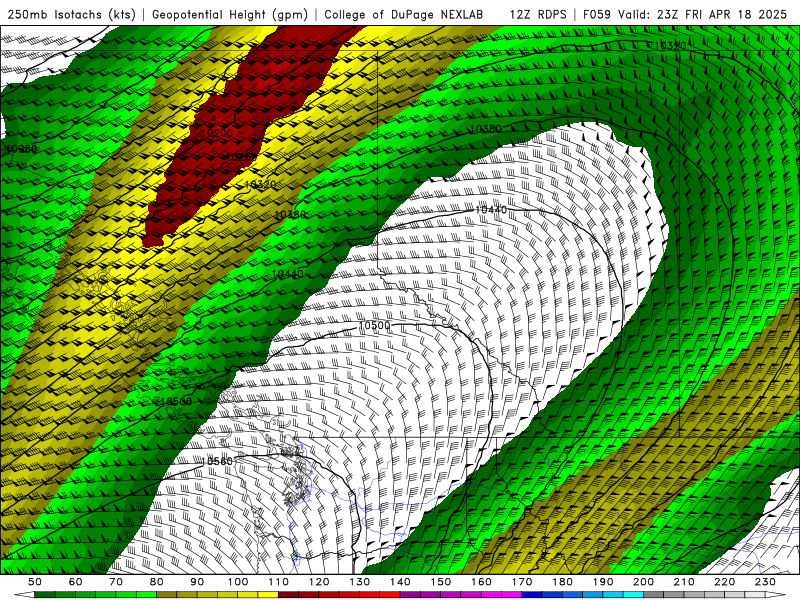800x600 pixels.
Task: Click the 10440 contour label in white area
Action: (491, 210)
